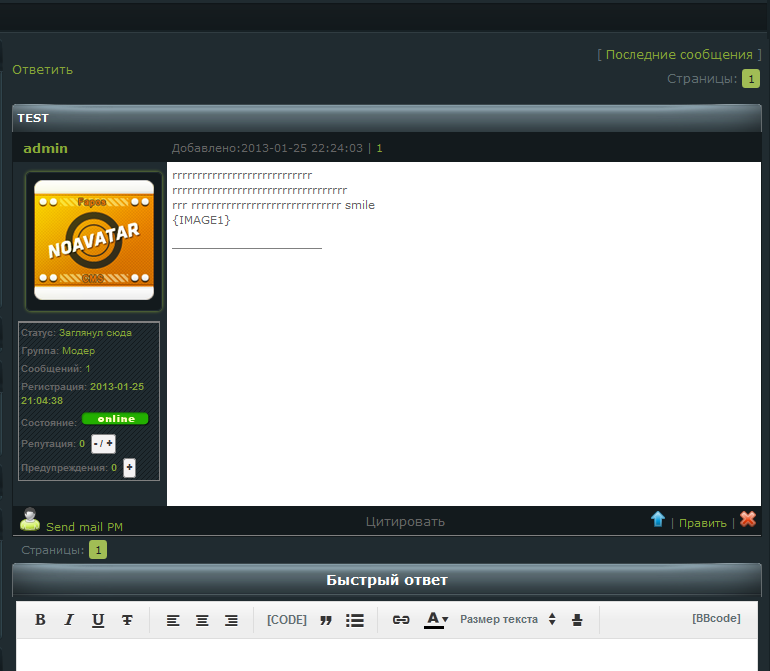Toggle underline text formatting
This screenshot has height=671, width=770.
(x=98, y=620)
